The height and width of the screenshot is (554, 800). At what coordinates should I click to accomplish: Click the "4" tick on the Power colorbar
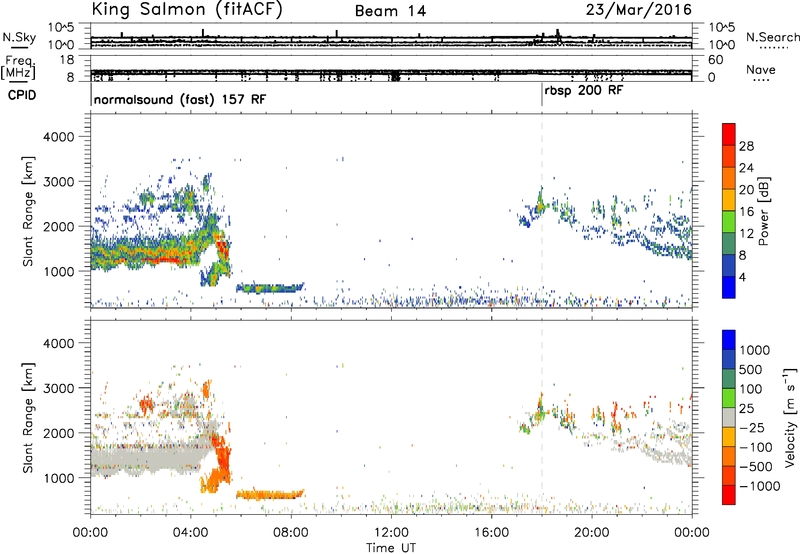(743, 277)
